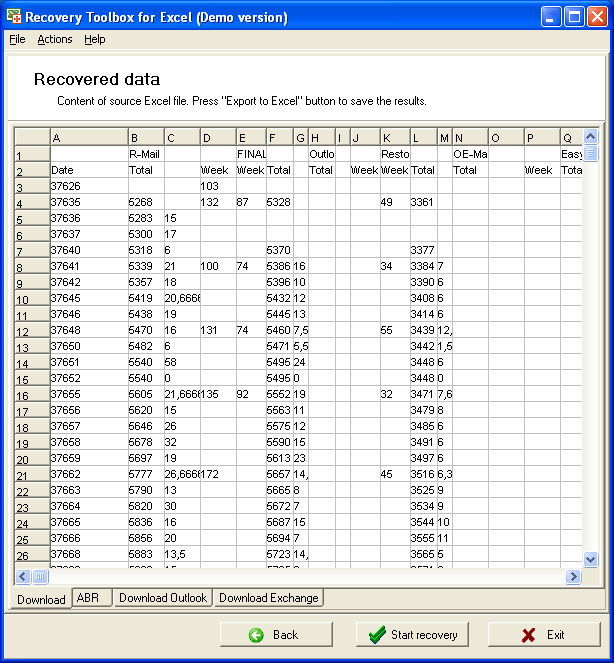This screenshot has width=614, height=663.
Task: Select row header 8
Action: pos(32,266)
